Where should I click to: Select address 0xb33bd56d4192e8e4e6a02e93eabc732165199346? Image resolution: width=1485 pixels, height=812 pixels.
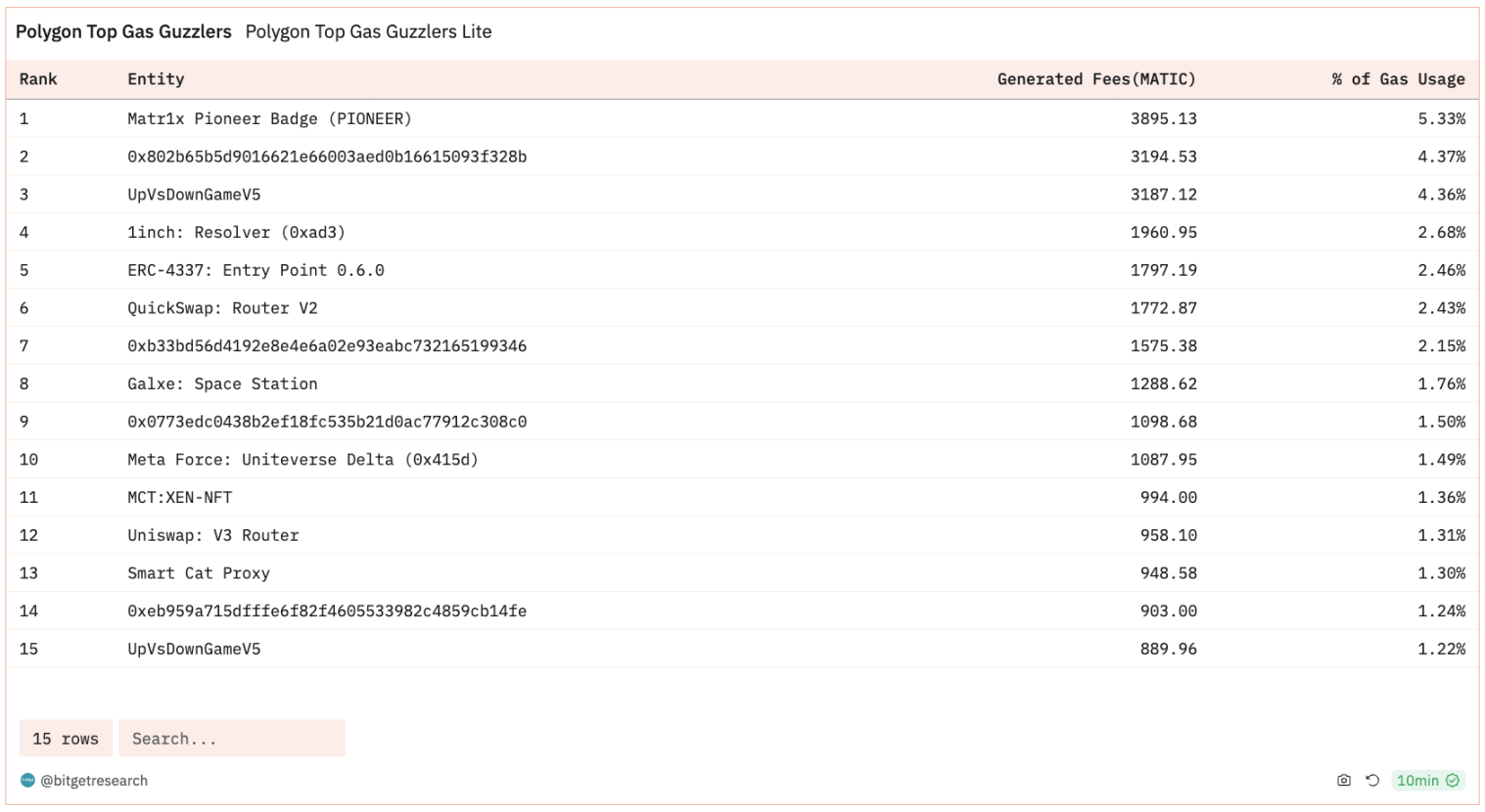[x=327, y=345]
